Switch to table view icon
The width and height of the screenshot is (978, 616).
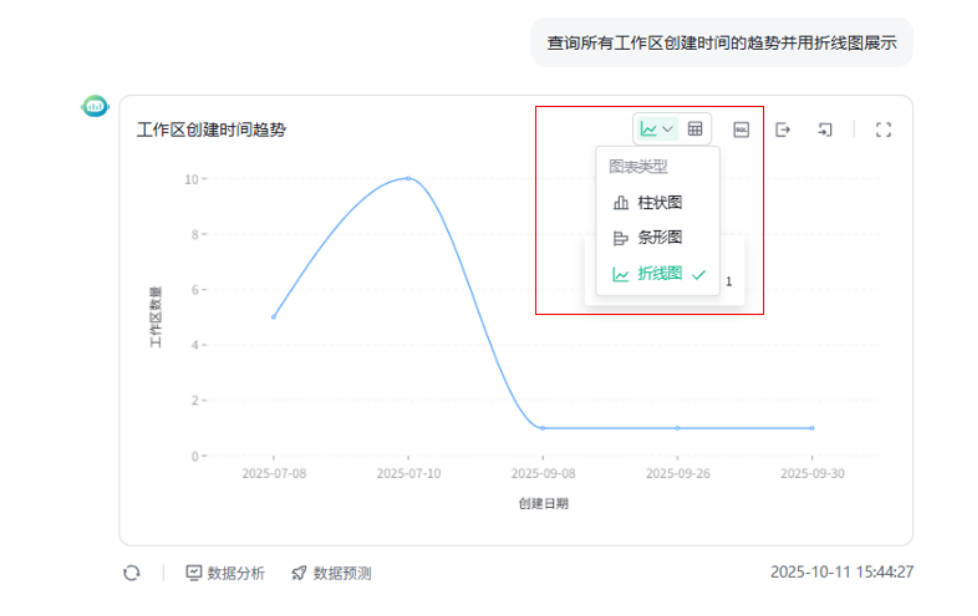695,129
